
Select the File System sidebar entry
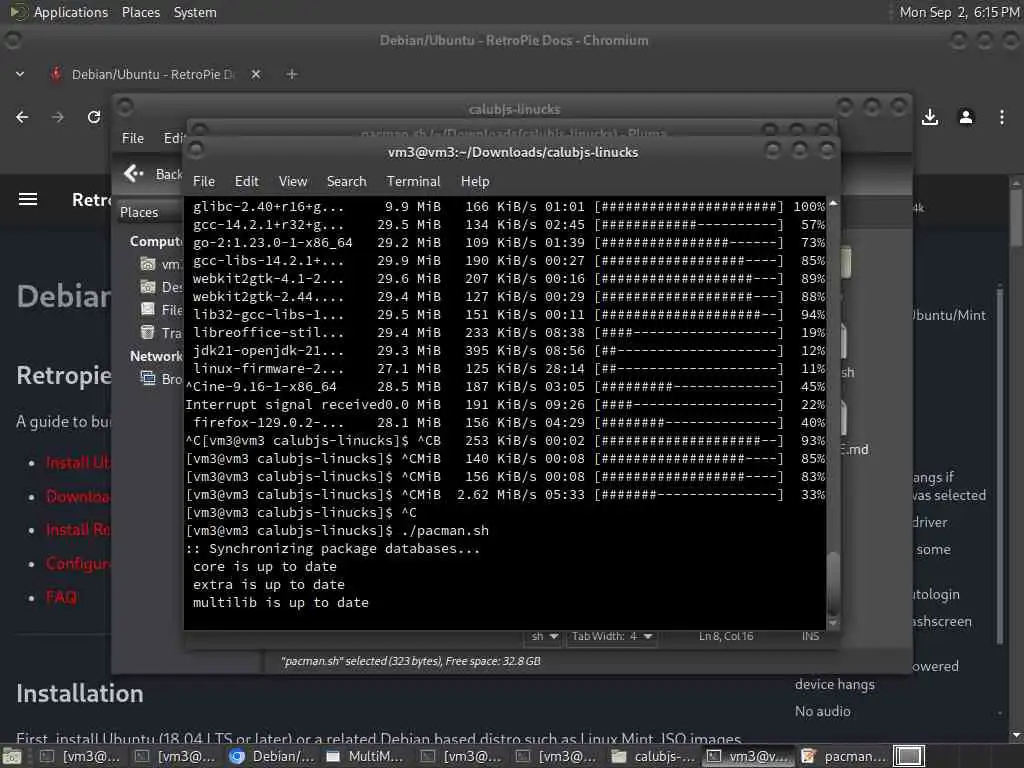point(161,310)
